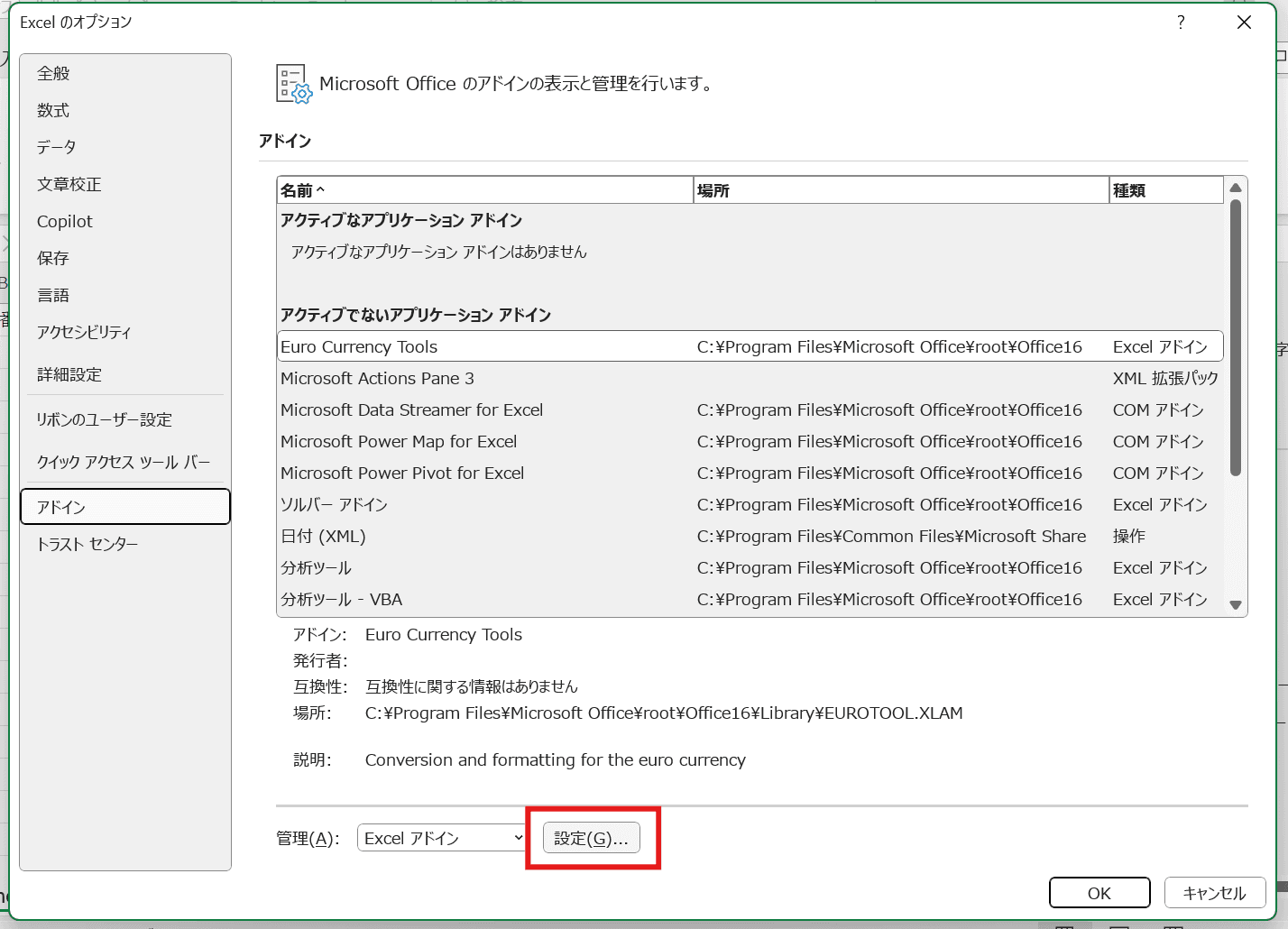Open the 全般 category
This screenshot has width=1288, height=929.
[53, 73]
